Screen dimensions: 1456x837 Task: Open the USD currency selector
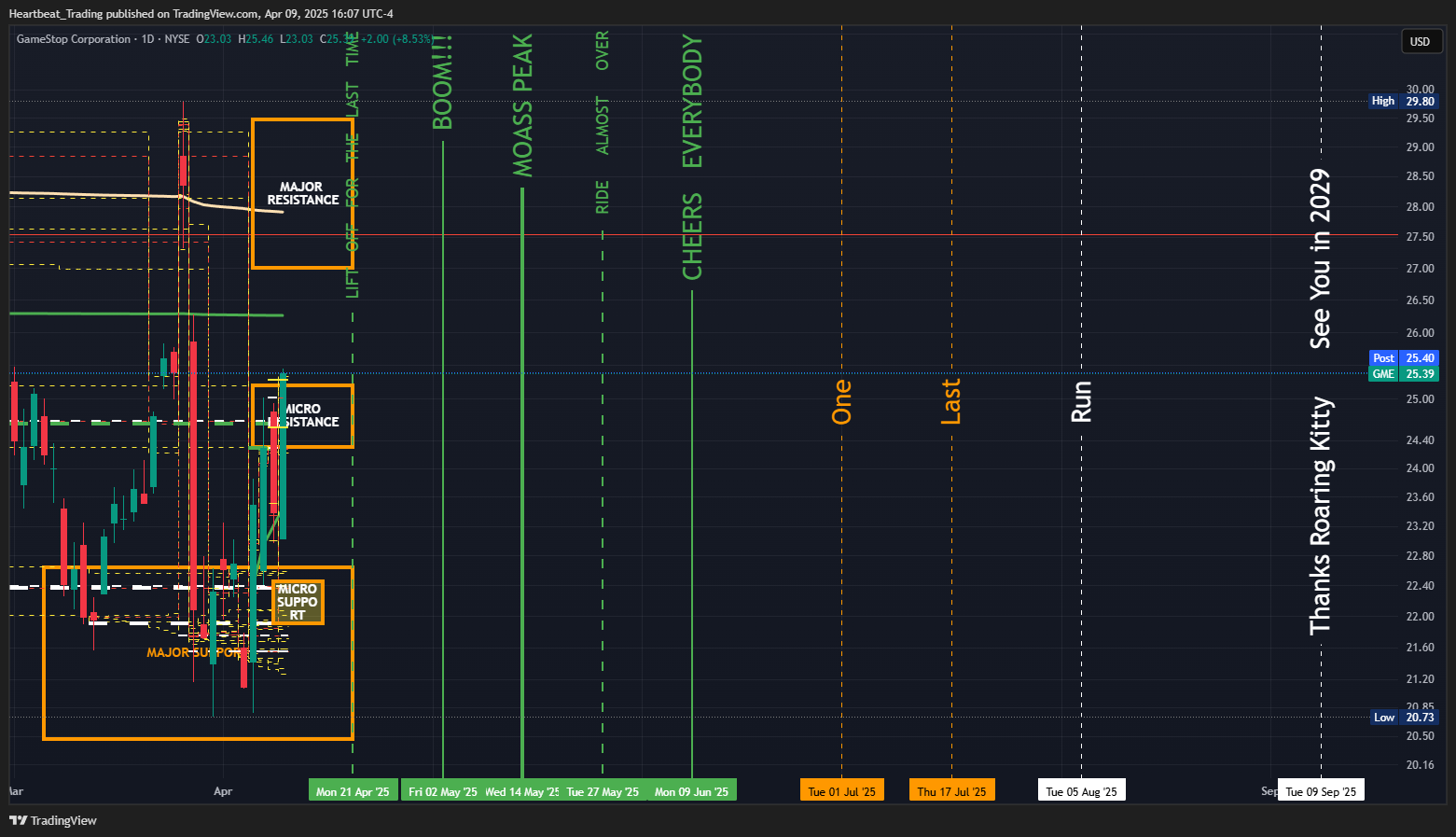point(1421,41)
